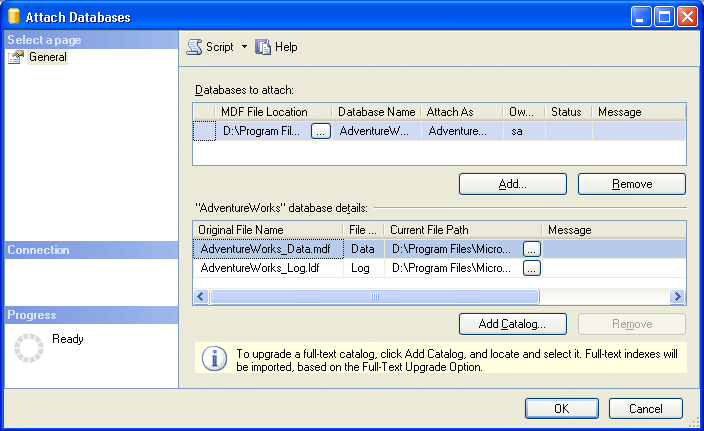This screenshot has width=704, height=431.
Task: Click the Add... database button
Action: pos(512,184)
